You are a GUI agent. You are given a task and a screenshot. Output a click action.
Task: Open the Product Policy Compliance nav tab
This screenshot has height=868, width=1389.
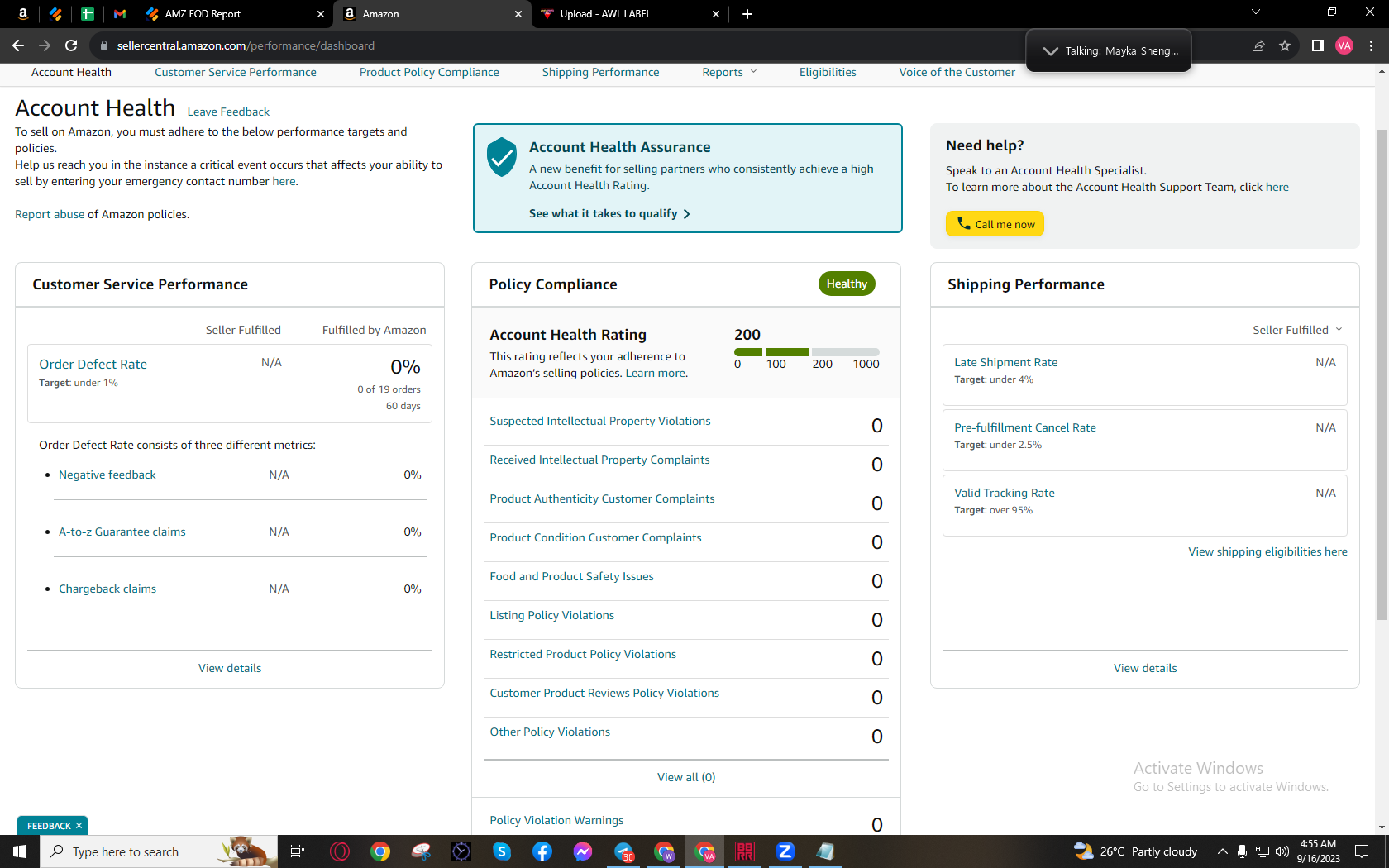tap(429, 73)
